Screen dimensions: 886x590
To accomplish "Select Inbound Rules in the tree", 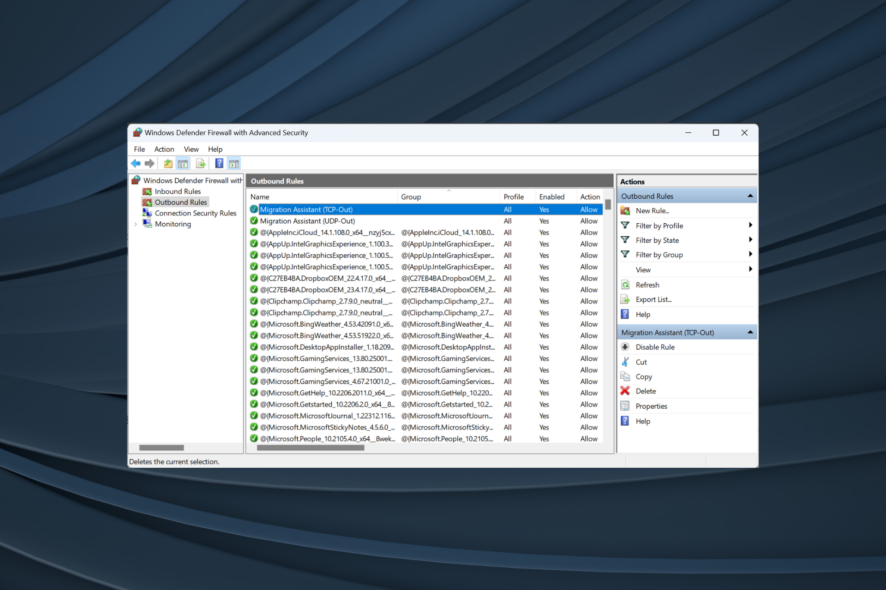I will (177, 192).
